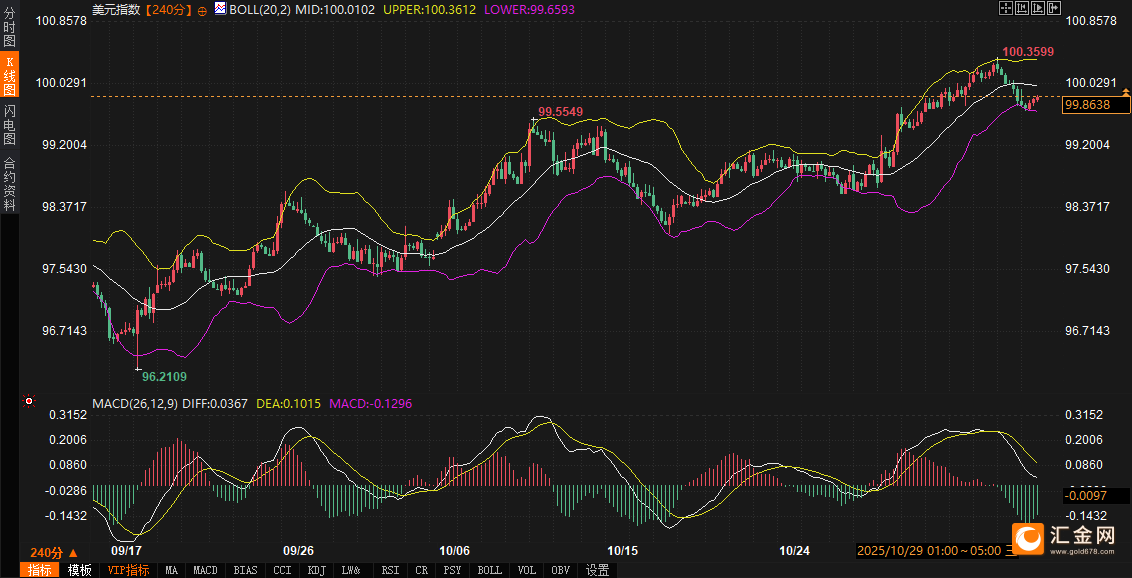1132x578 pixels.
Task: Click the scroll chart forward icon
Action: click(1037, 8)
